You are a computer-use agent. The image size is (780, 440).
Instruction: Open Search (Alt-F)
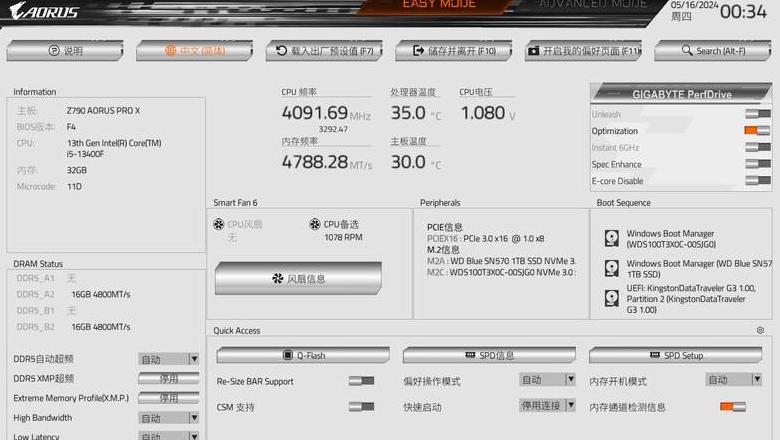pyautogui.click(x=713, y=51)
